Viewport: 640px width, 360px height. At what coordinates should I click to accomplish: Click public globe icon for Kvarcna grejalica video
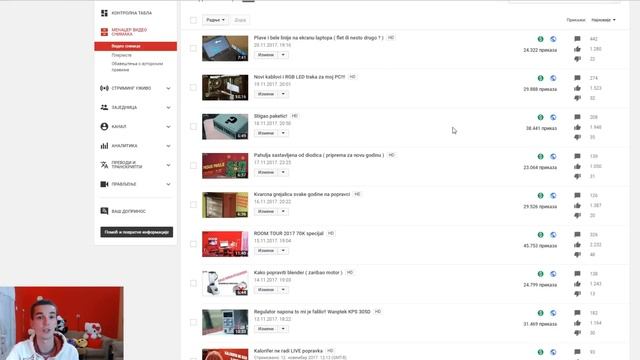pyautogui.click(x=553, y=196)
